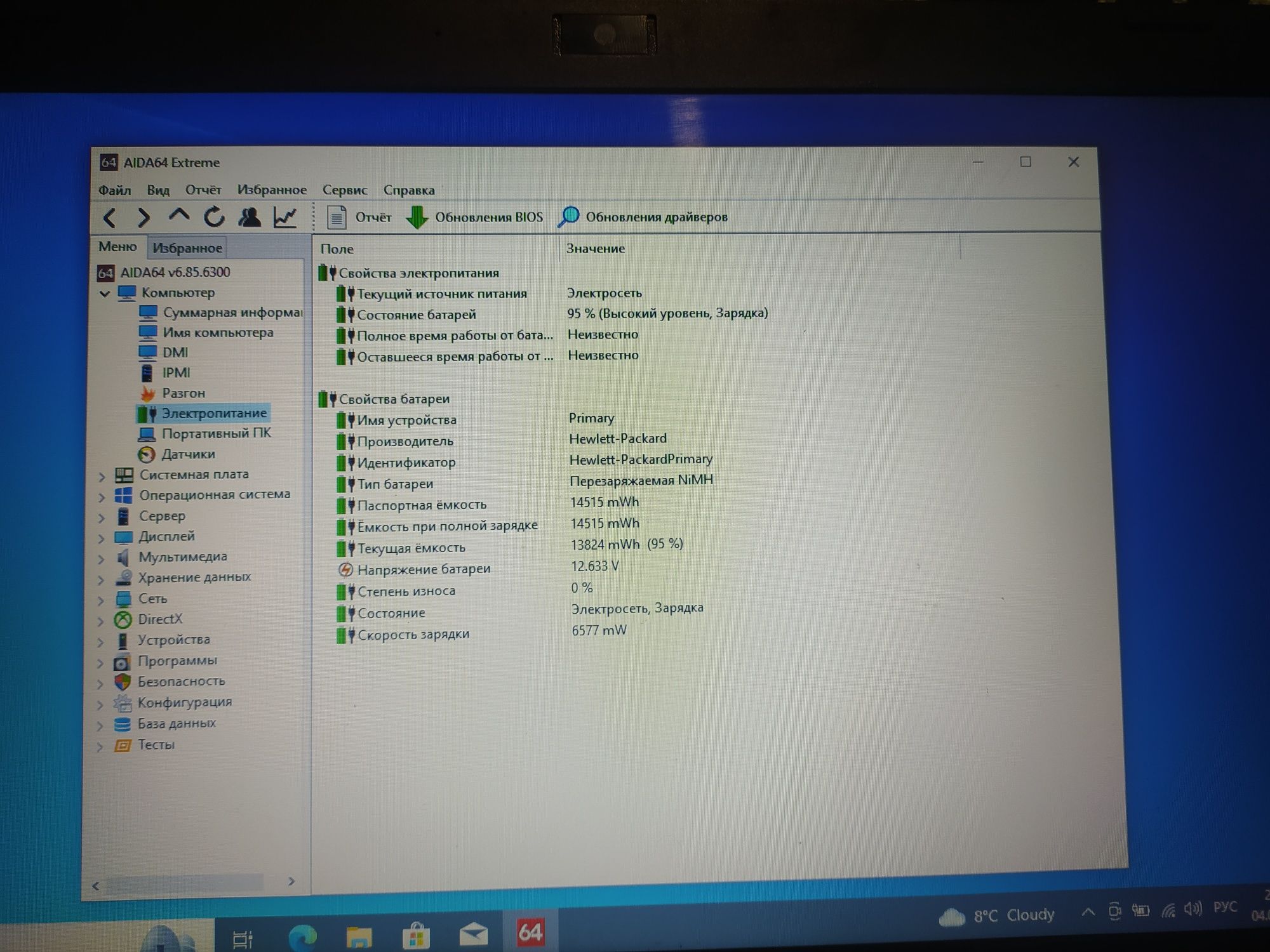Open the Вид menu

(158, 190)
